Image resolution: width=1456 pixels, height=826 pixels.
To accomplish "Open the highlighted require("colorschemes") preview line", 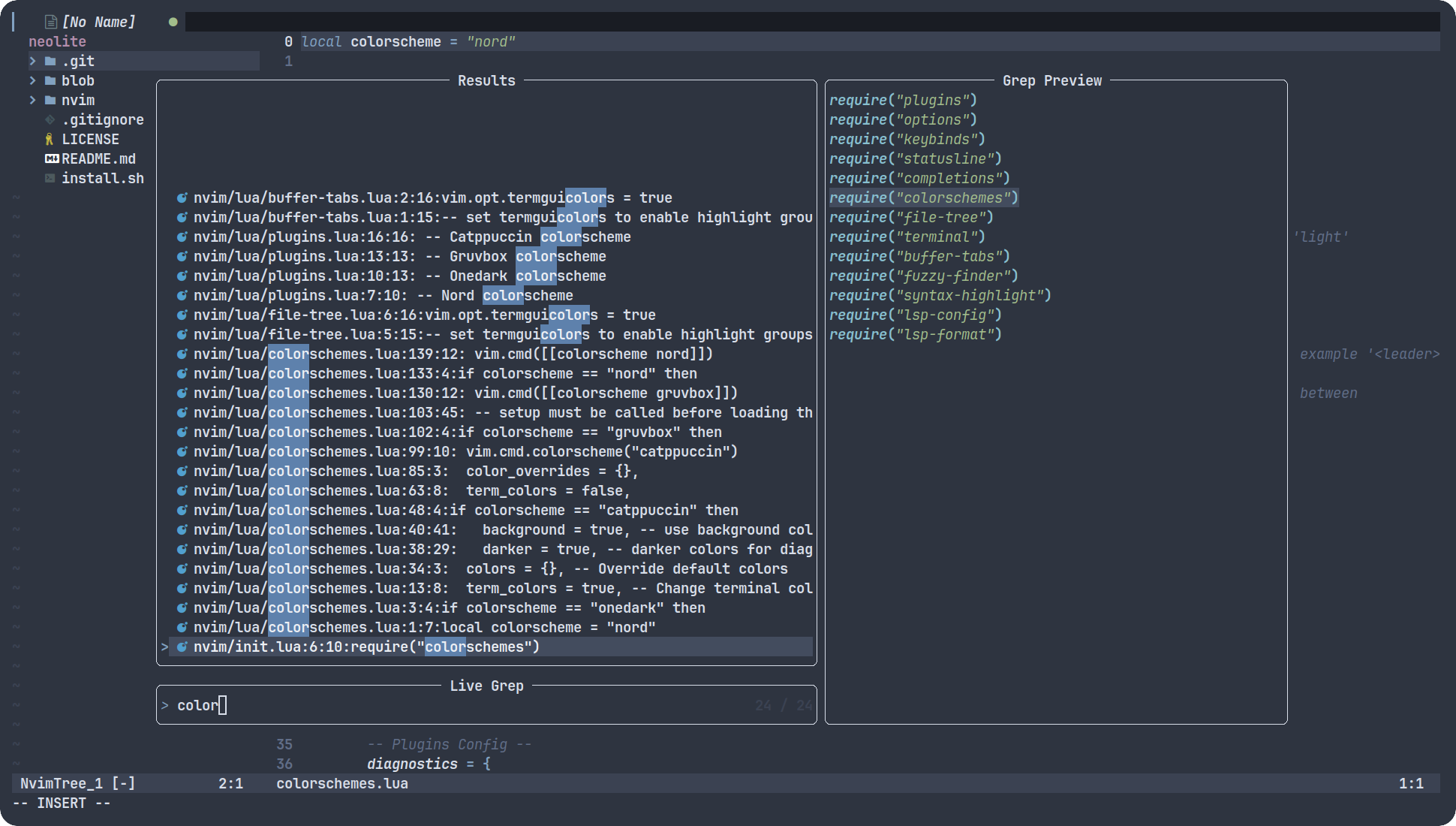I will tap(923, 197).
